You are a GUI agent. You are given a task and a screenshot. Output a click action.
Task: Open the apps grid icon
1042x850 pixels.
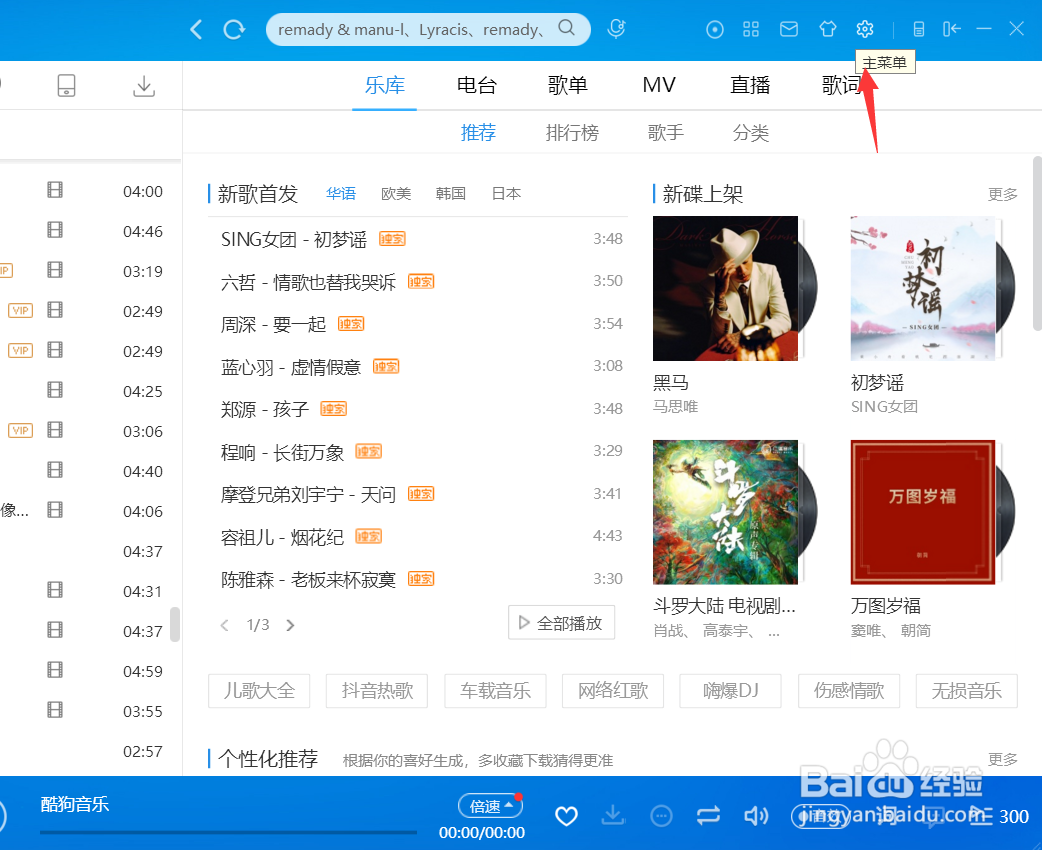[751, 29]
